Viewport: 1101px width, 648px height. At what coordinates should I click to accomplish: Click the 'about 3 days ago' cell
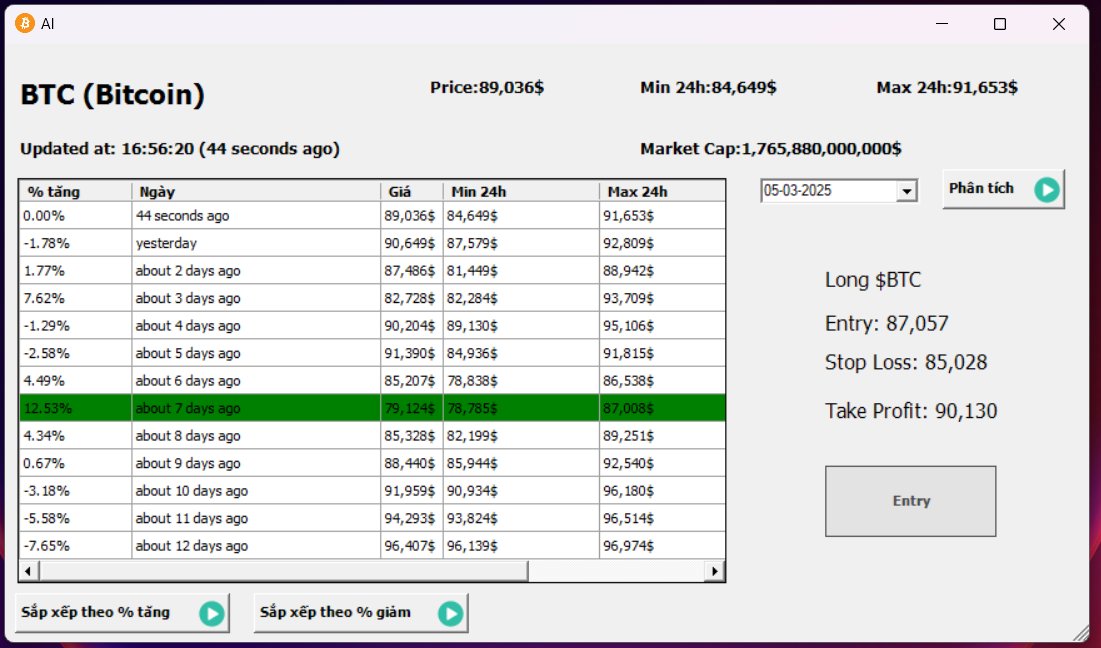point(256,298)
